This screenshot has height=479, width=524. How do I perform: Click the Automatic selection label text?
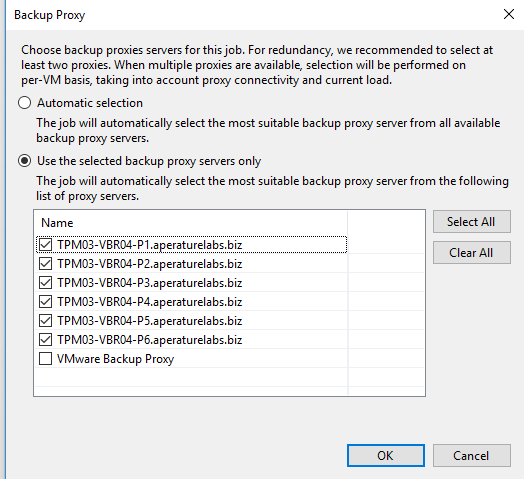click(90, 103)
